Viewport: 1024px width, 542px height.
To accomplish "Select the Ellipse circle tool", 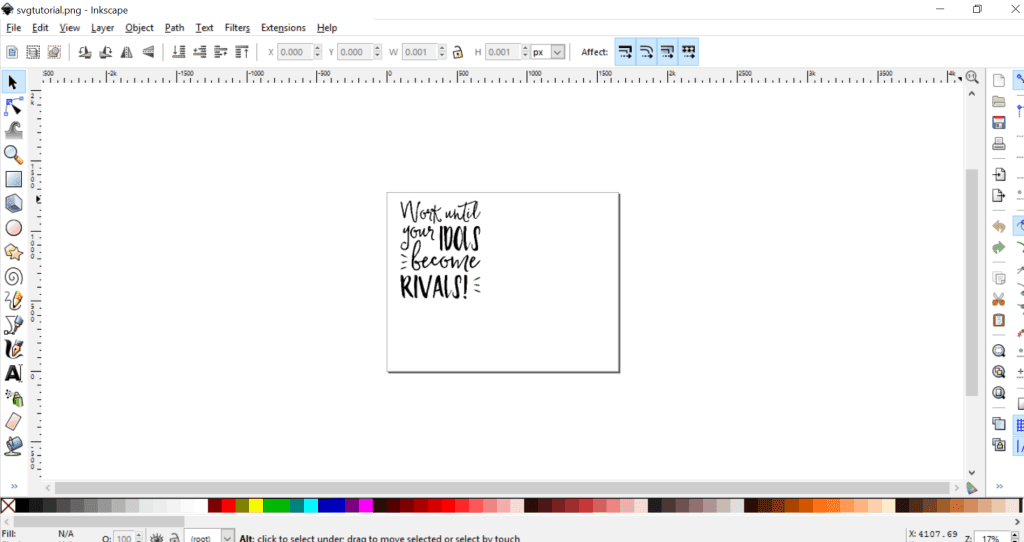I will click(13, 228).
